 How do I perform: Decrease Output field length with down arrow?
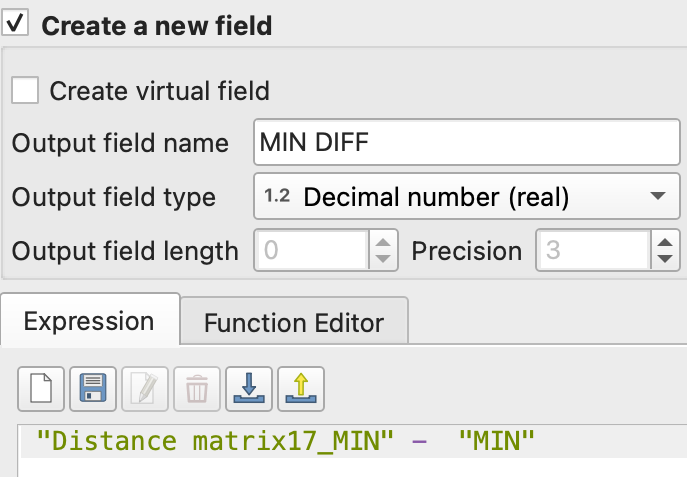tap(383, 259)
